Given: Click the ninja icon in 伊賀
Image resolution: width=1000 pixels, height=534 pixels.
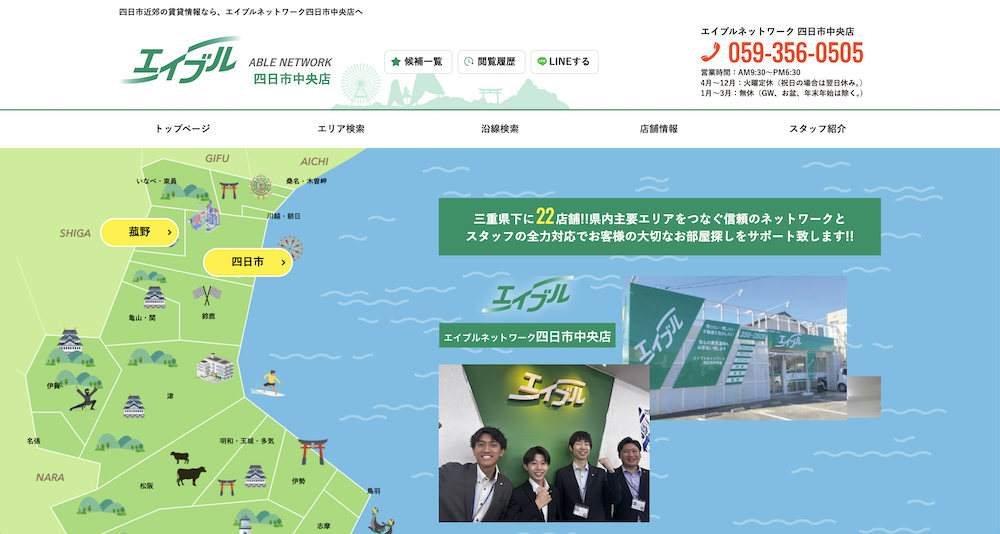Looking at the screenshot, I should [84, 398].
